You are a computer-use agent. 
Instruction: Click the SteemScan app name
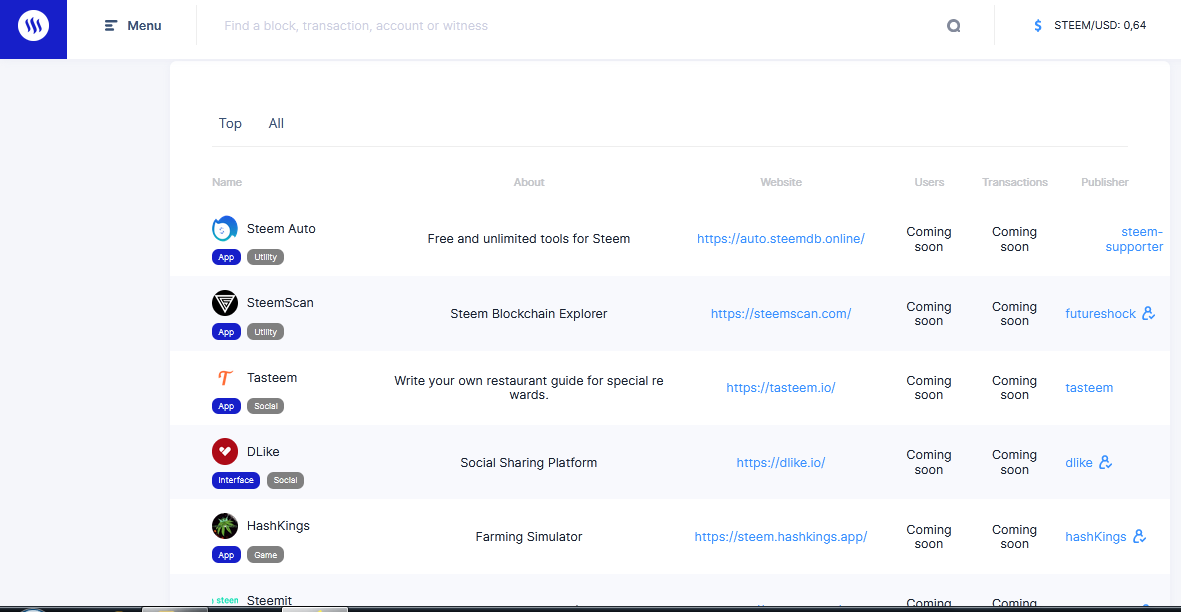(280, 303)
